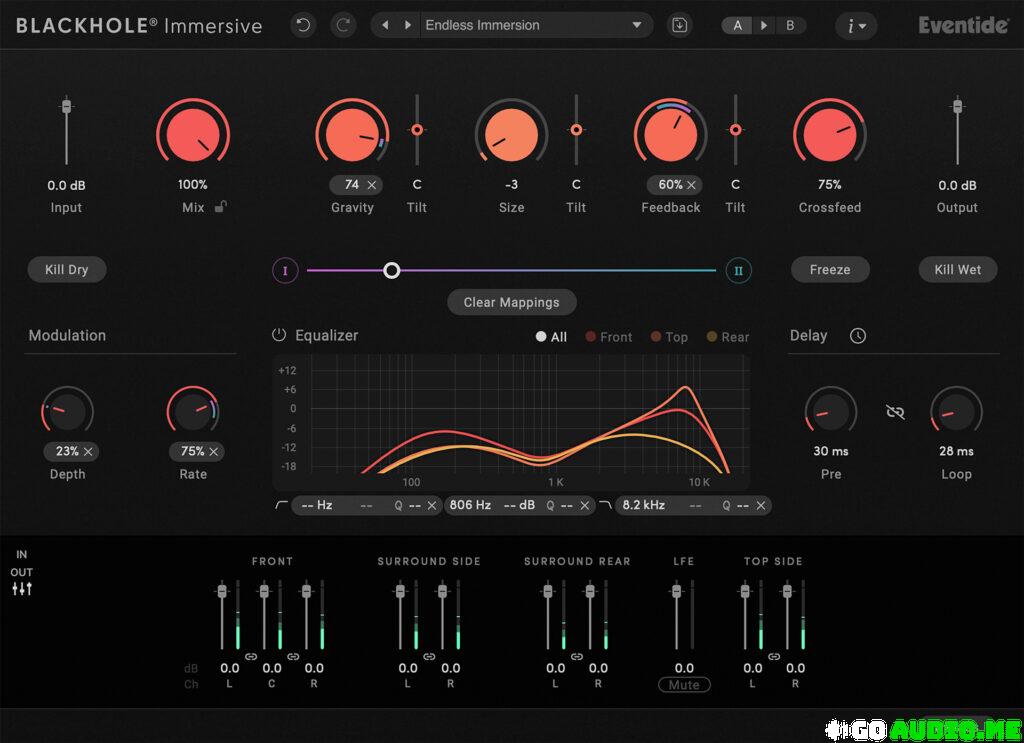Image resolution: width=1024 pixels, height=743 pixels.
Task: Select the Rear EQ view
Action: pos(728,337)
